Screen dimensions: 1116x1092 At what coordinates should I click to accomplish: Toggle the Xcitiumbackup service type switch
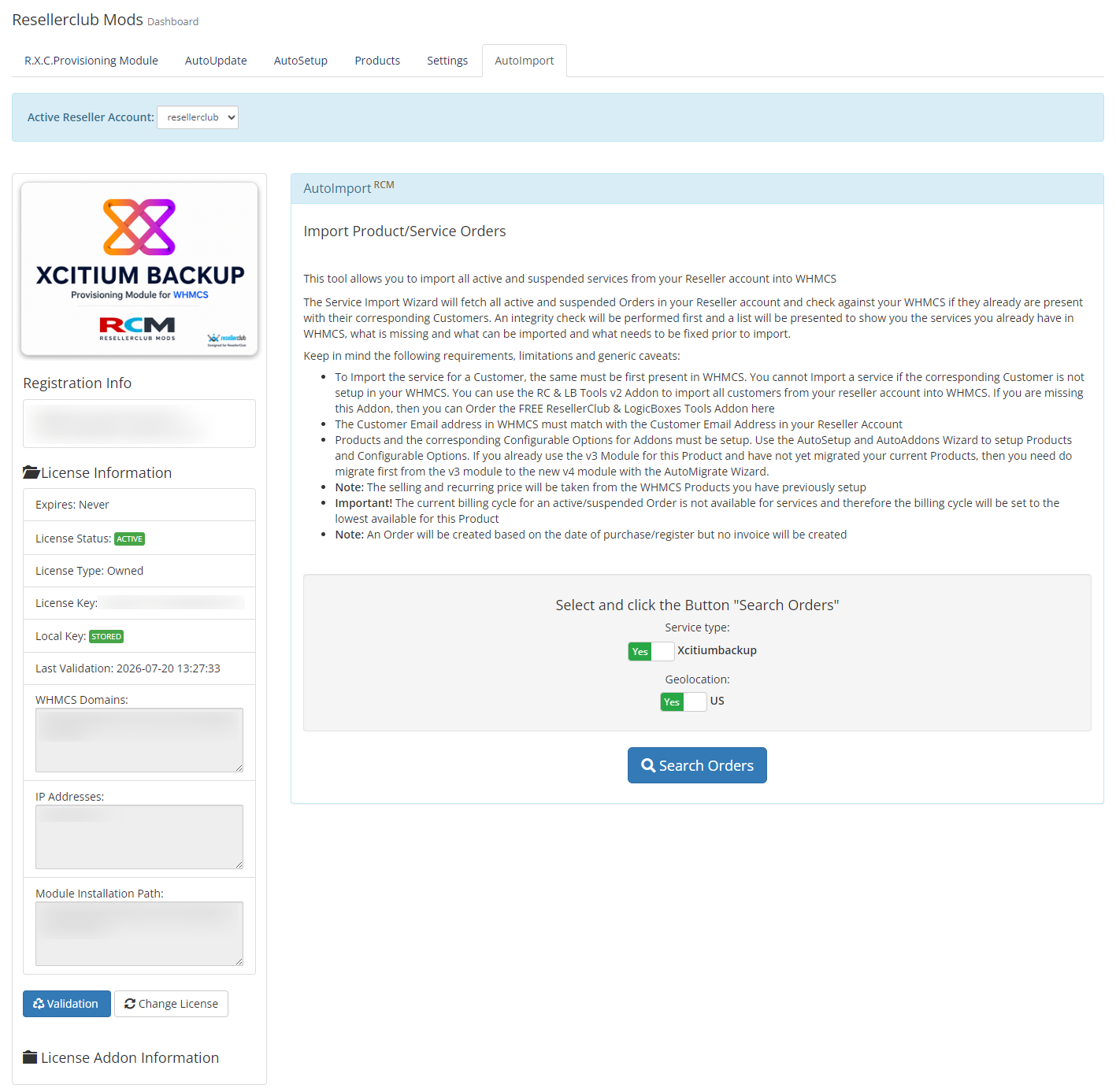(x=651, y=651)
